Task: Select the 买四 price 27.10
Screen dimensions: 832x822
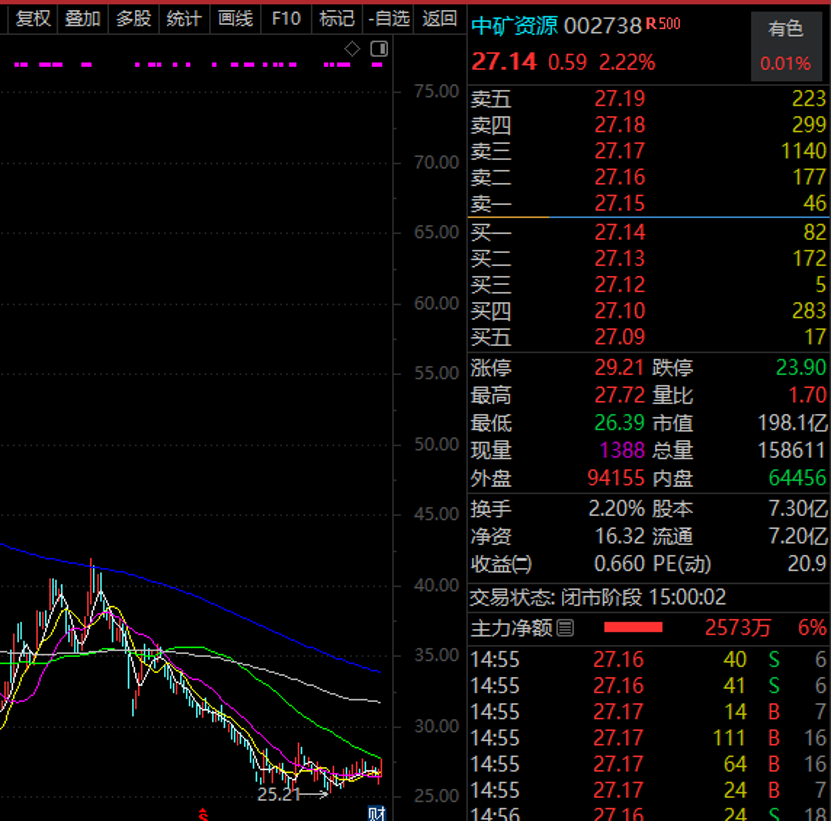Action: click(619, 310)
